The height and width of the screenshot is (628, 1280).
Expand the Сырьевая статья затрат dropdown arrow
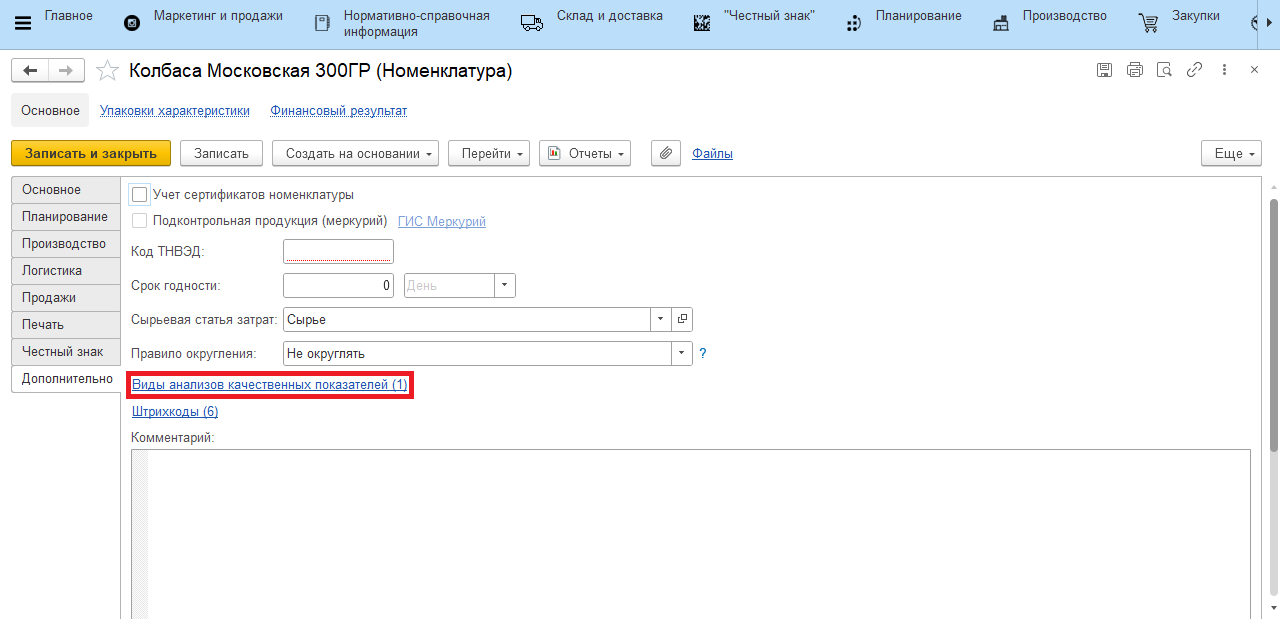pyautogui.click(x=662, y=319)
